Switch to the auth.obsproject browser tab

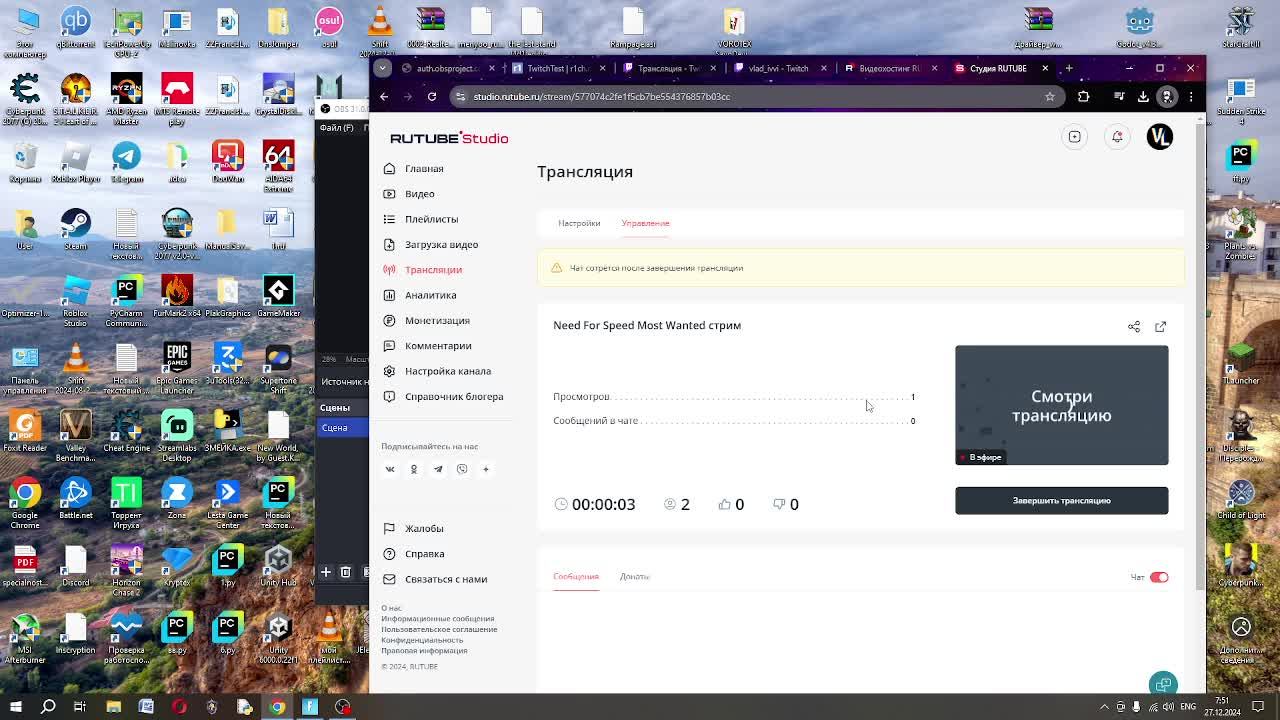447,68
